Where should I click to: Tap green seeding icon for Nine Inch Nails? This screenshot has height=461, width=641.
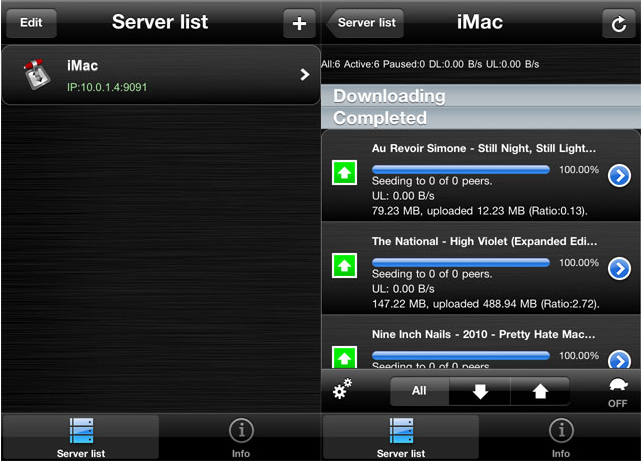[344, 357]
